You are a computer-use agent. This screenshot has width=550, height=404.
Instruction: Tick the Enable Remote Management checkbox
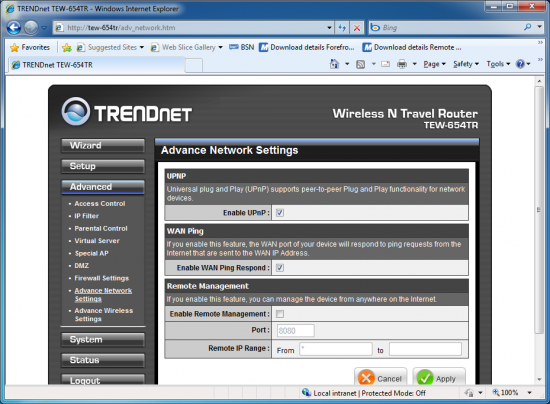tap(280, 314)
